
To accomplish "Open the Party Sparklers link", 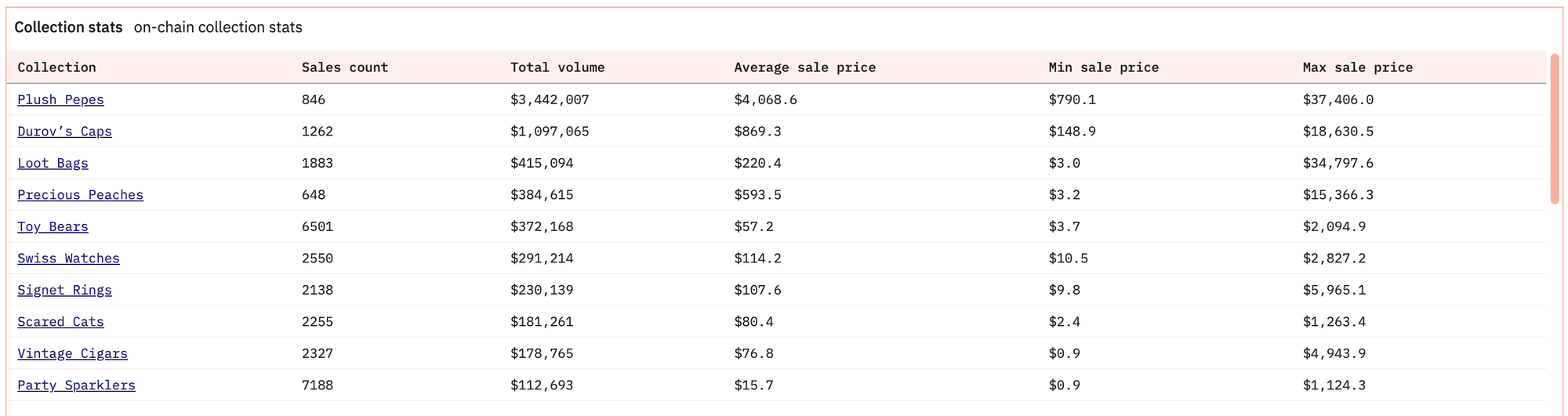I will click(x=76, y=385).
